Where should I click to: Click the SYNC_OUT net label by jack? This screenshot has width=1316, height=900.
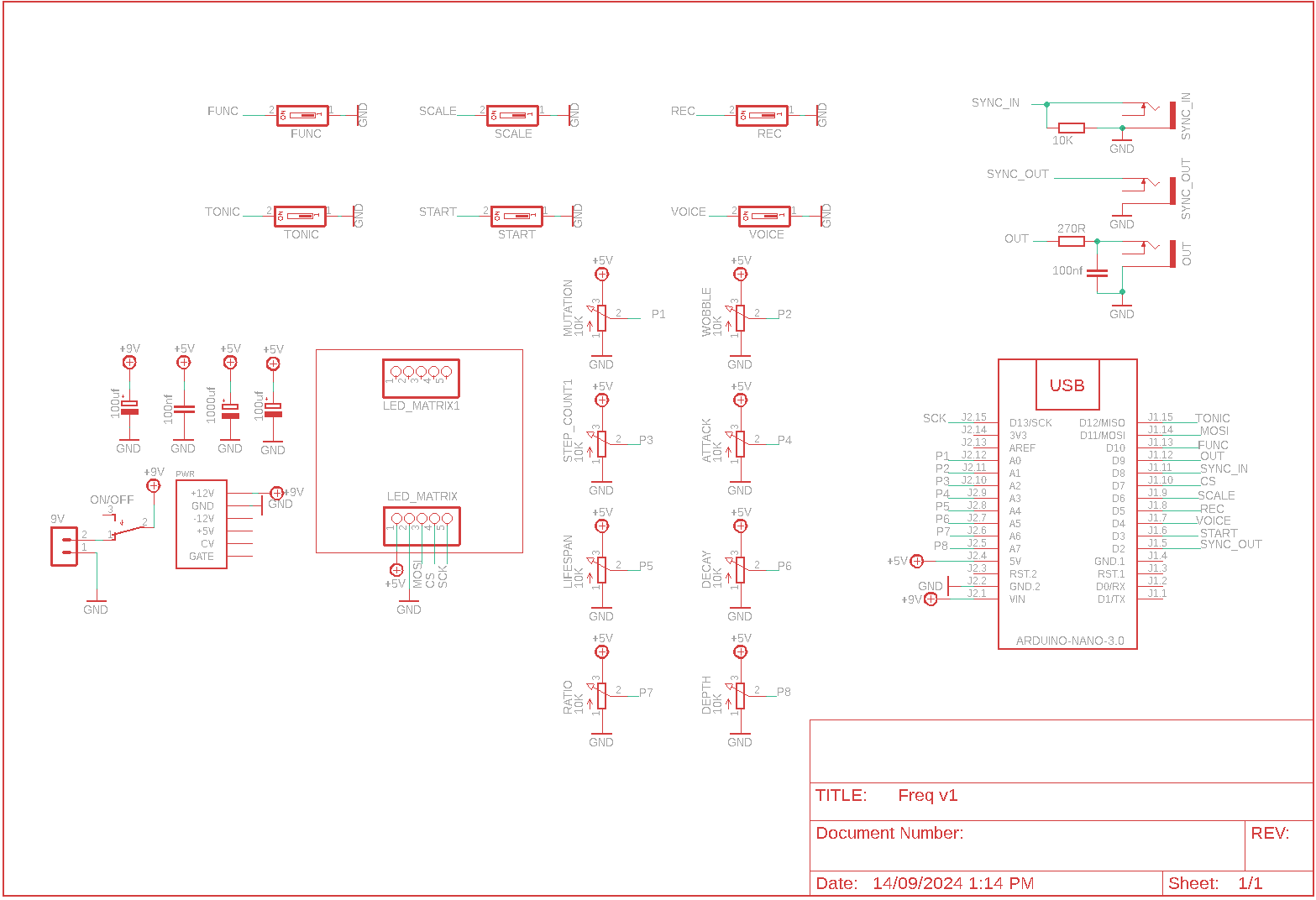pyautogui.click(x=1018, y=174)
